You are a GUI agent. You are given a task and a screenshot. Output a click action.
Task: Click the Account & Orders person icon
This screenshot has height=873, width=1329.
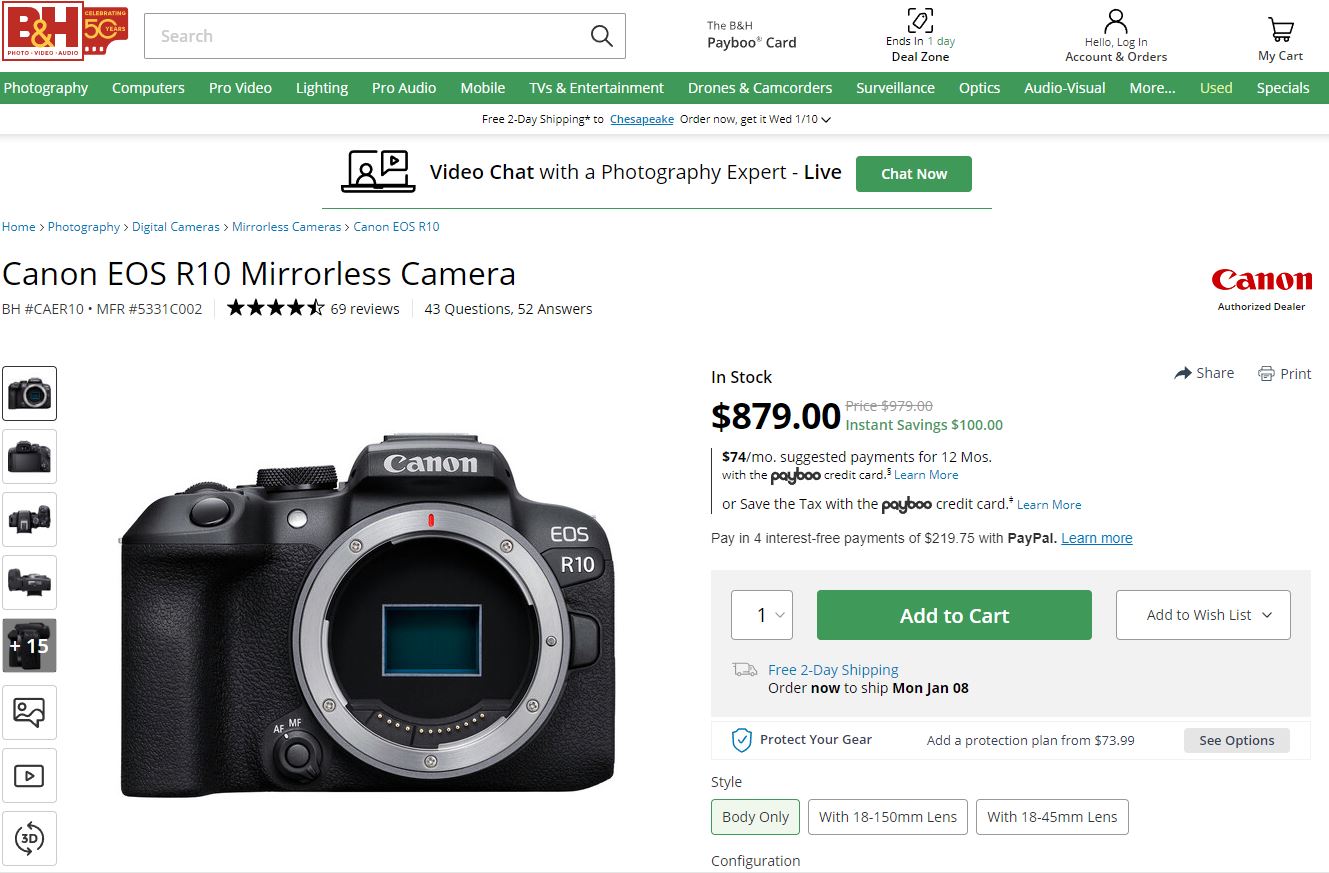[1114, 22]
